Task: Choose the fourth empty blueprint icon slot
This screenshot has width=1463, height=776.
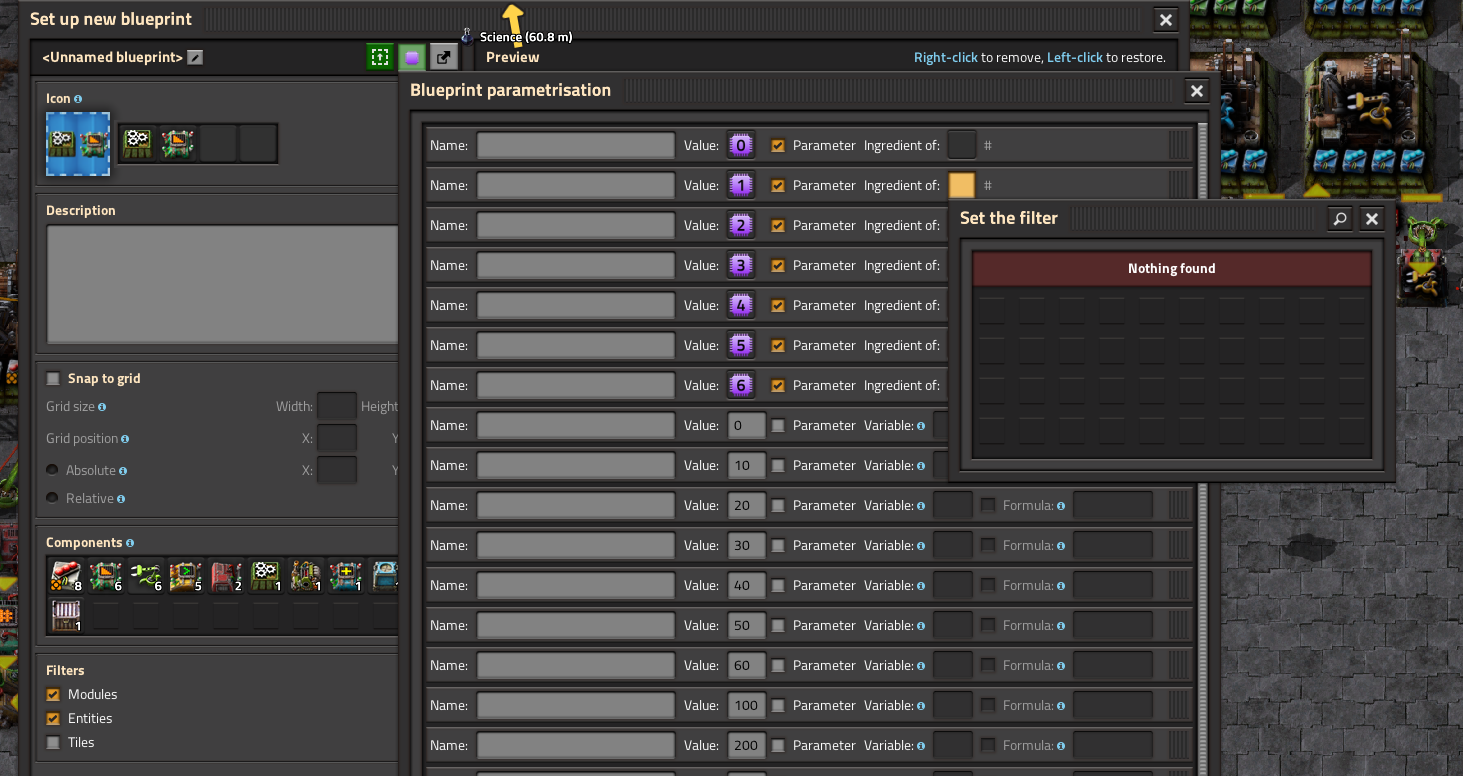Action: point(258,144)
